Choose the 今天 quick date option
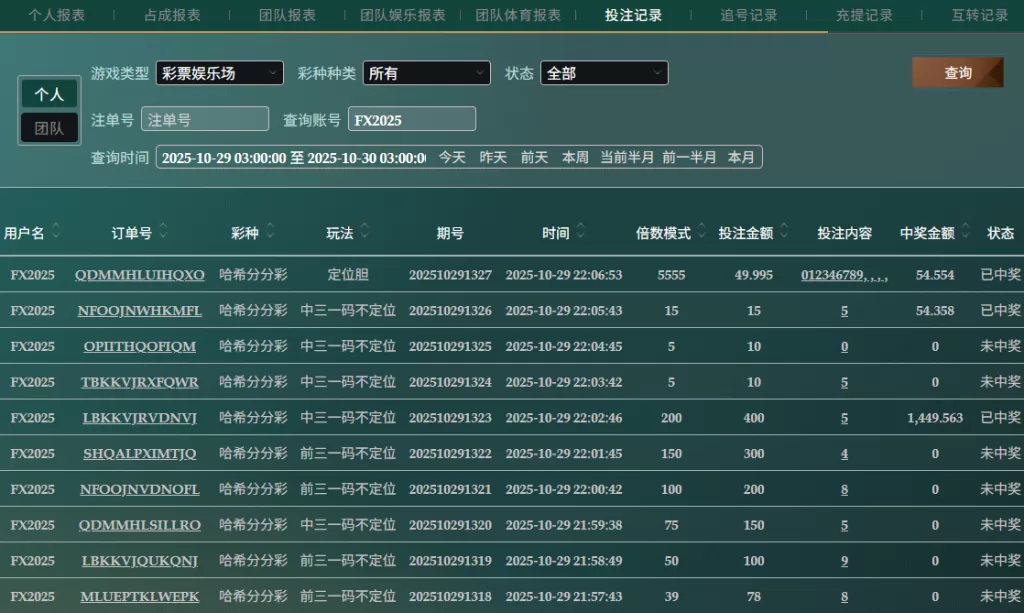1024x613 pixels. point(452,157)
